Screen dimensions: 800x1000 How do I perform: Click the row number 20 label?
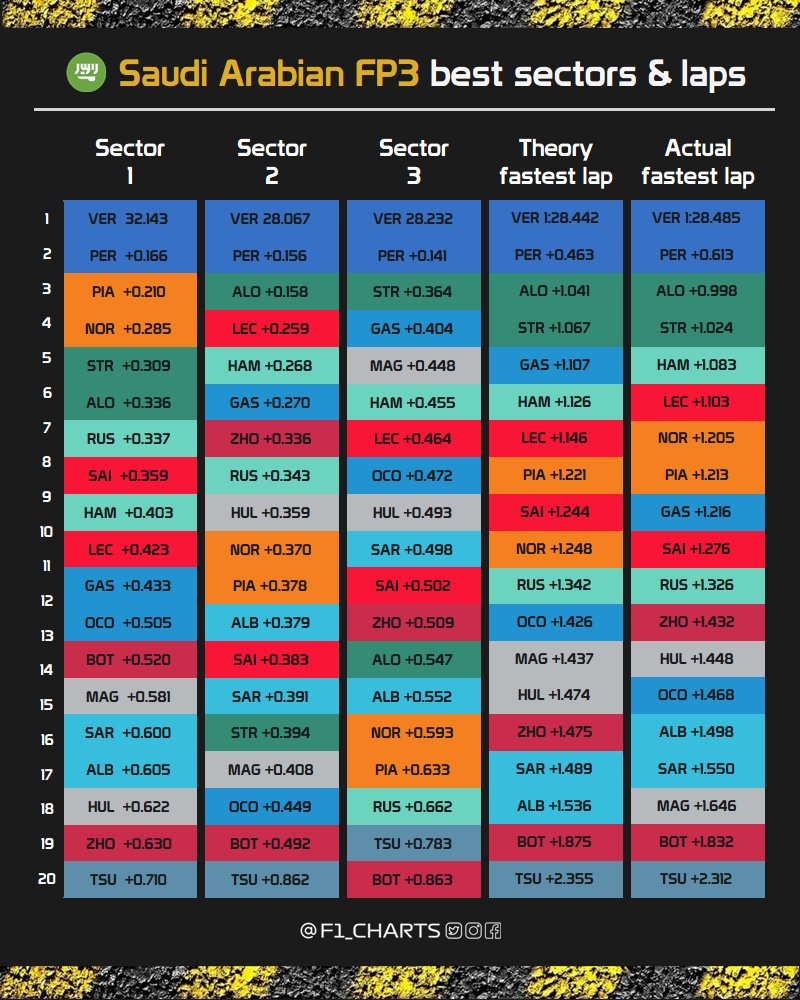(x=46, y=879)
